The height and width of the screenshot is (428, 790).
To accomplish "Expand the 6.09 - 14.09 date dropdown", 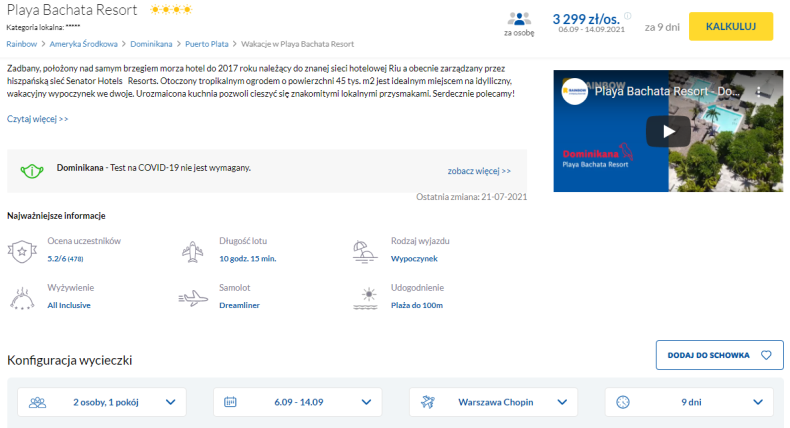I will (298, 402).
